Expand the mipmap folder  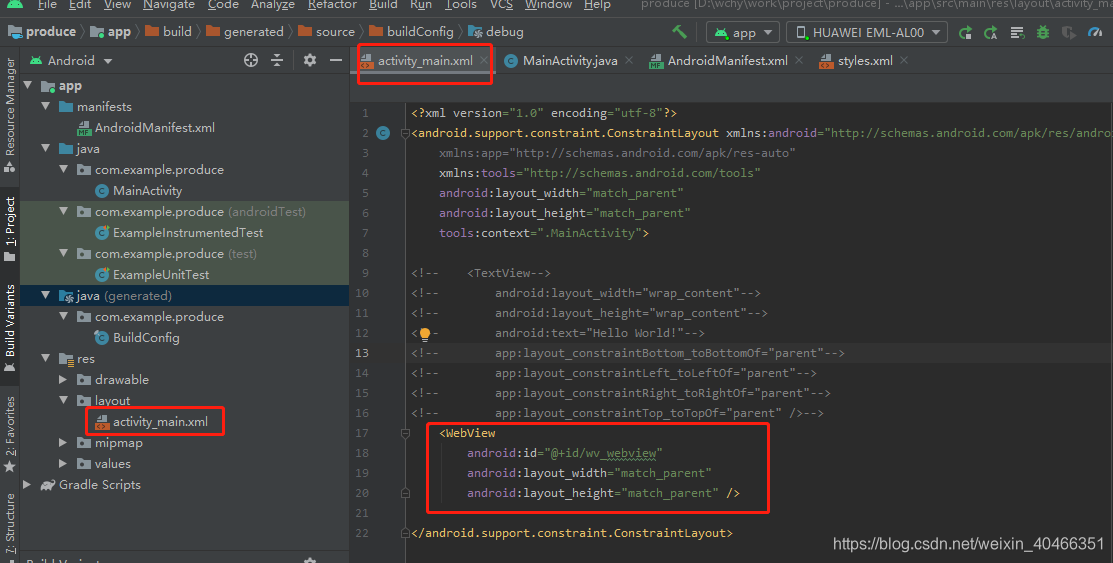[x=64, y=442]
